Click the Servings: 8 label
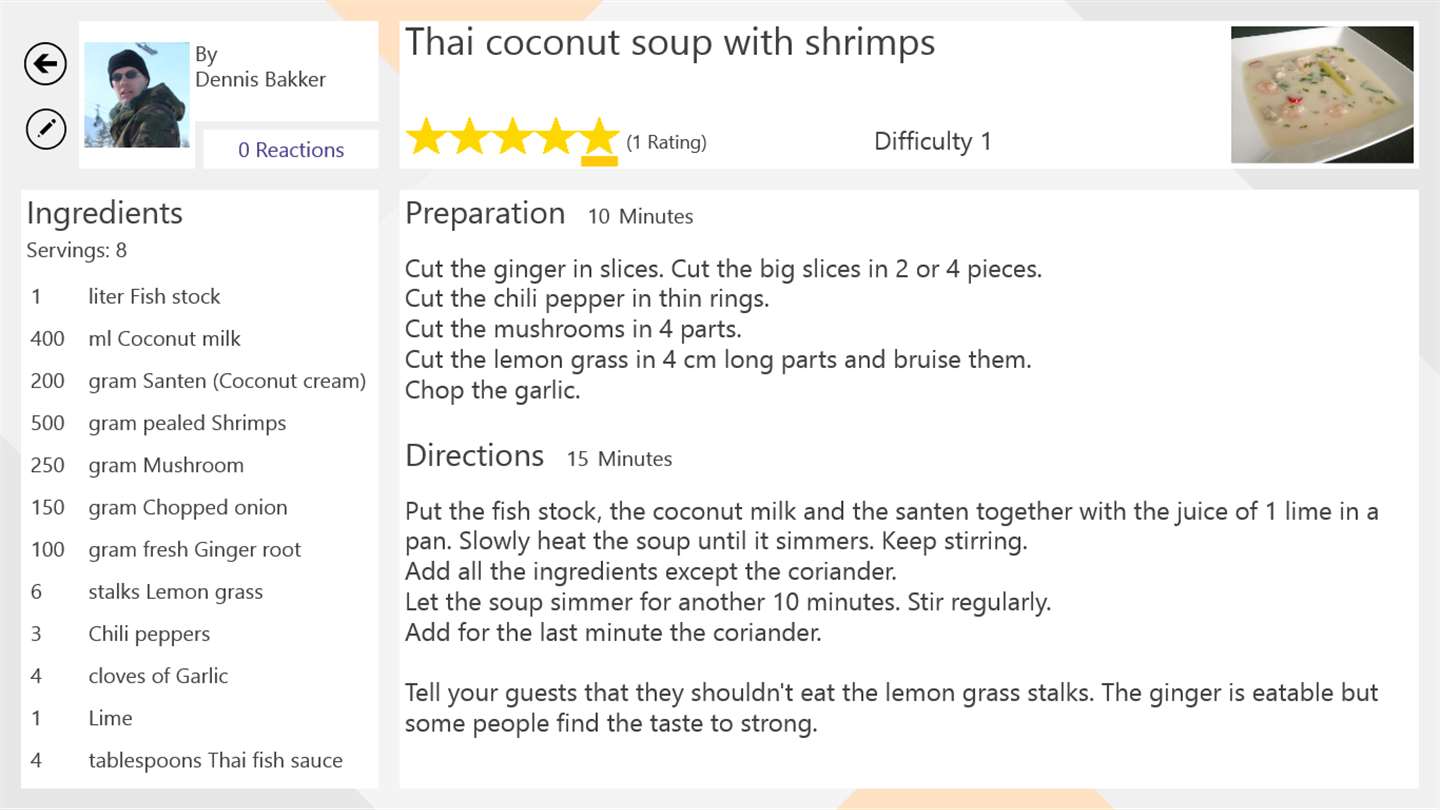This screenshot has height=810, width=1440. pos(77,250)
